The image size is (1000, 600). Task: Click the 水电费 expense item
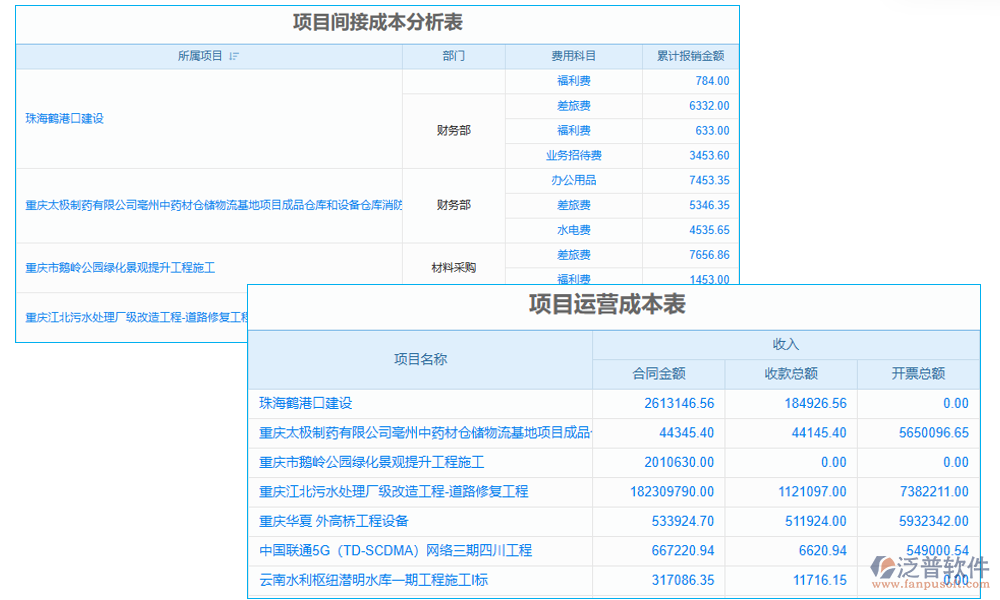point(574,230)
